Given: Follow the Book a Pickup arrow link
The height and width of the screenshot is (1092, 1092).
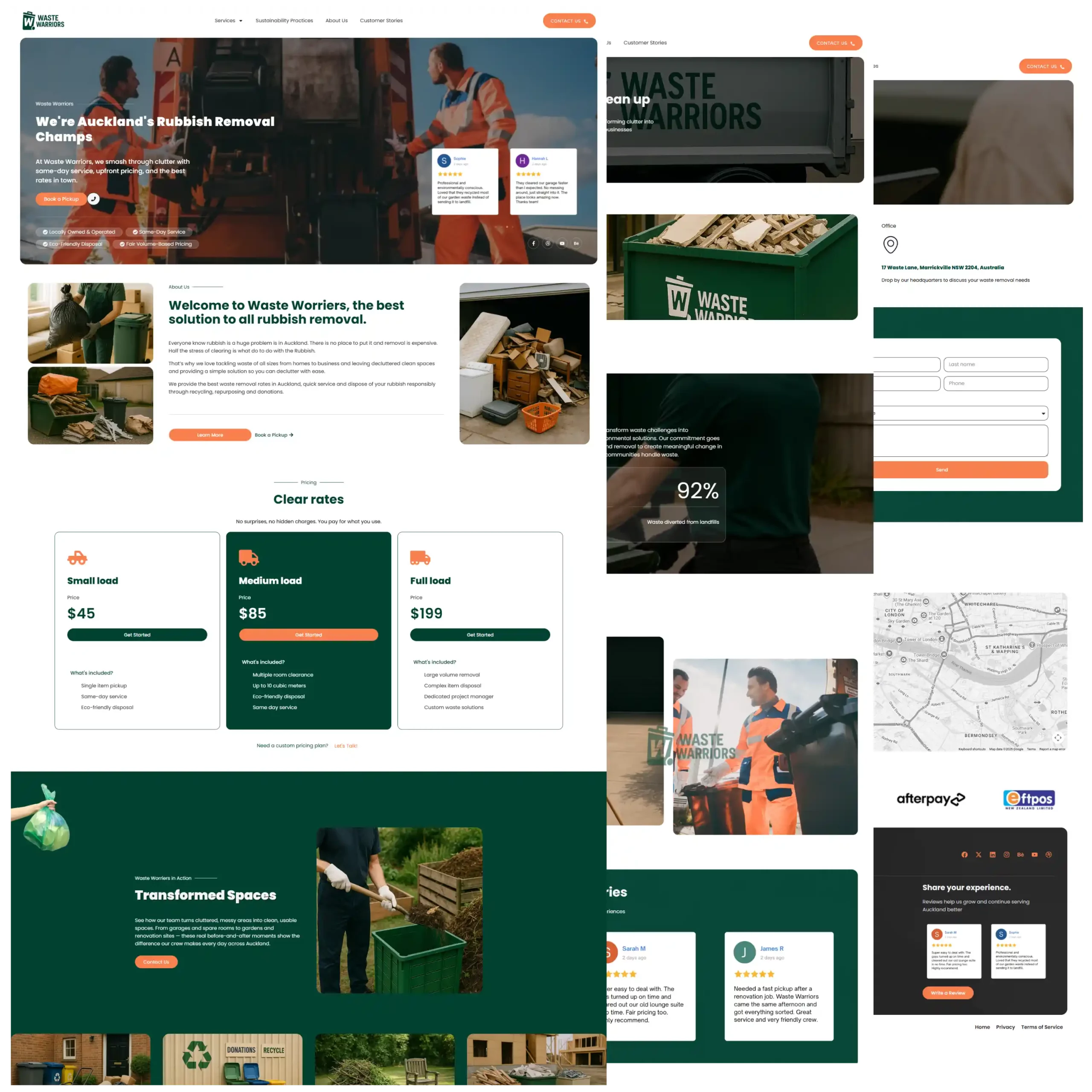Looking at the screenshot, I should tap(274, 435).
